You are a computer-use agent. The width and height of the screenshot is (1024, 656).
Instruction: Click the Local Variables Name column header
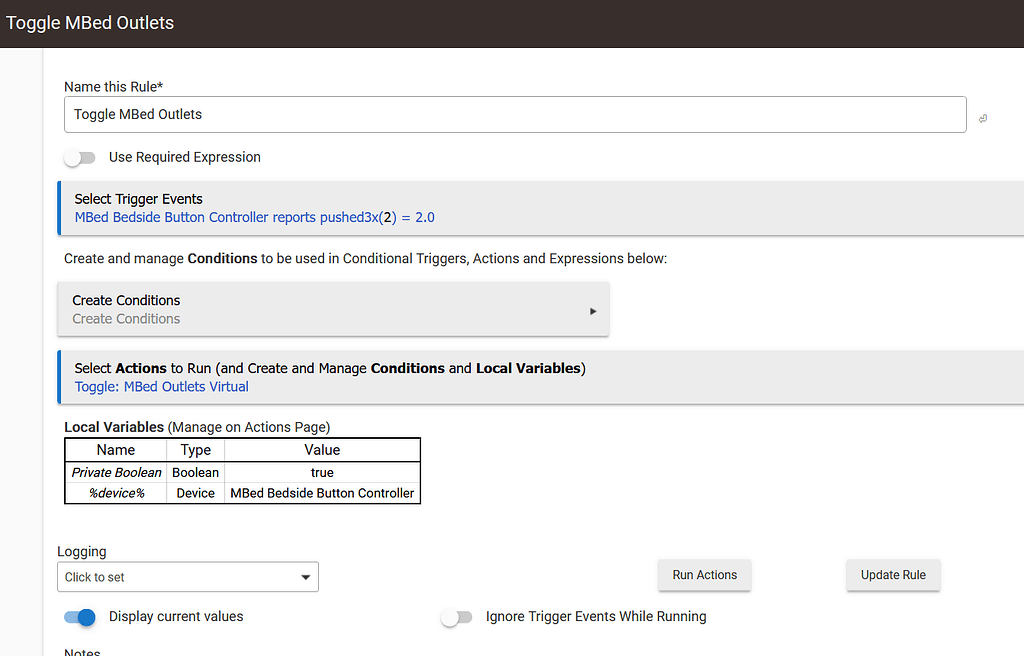point(116,450)
